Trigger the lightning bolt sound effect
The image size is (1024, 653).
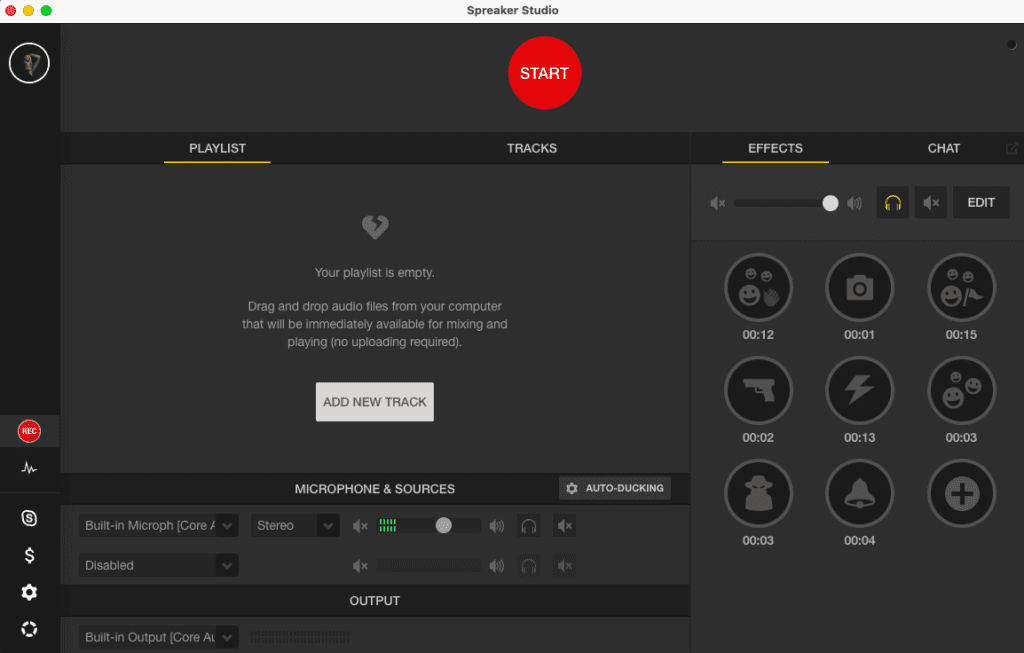pos(860,390)
